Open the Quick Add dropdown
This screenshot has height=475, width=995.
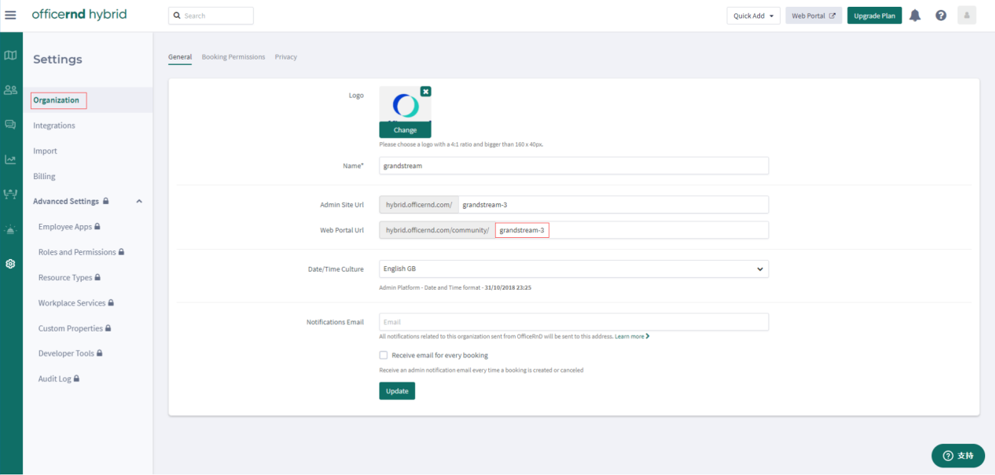tap(753, 16)
